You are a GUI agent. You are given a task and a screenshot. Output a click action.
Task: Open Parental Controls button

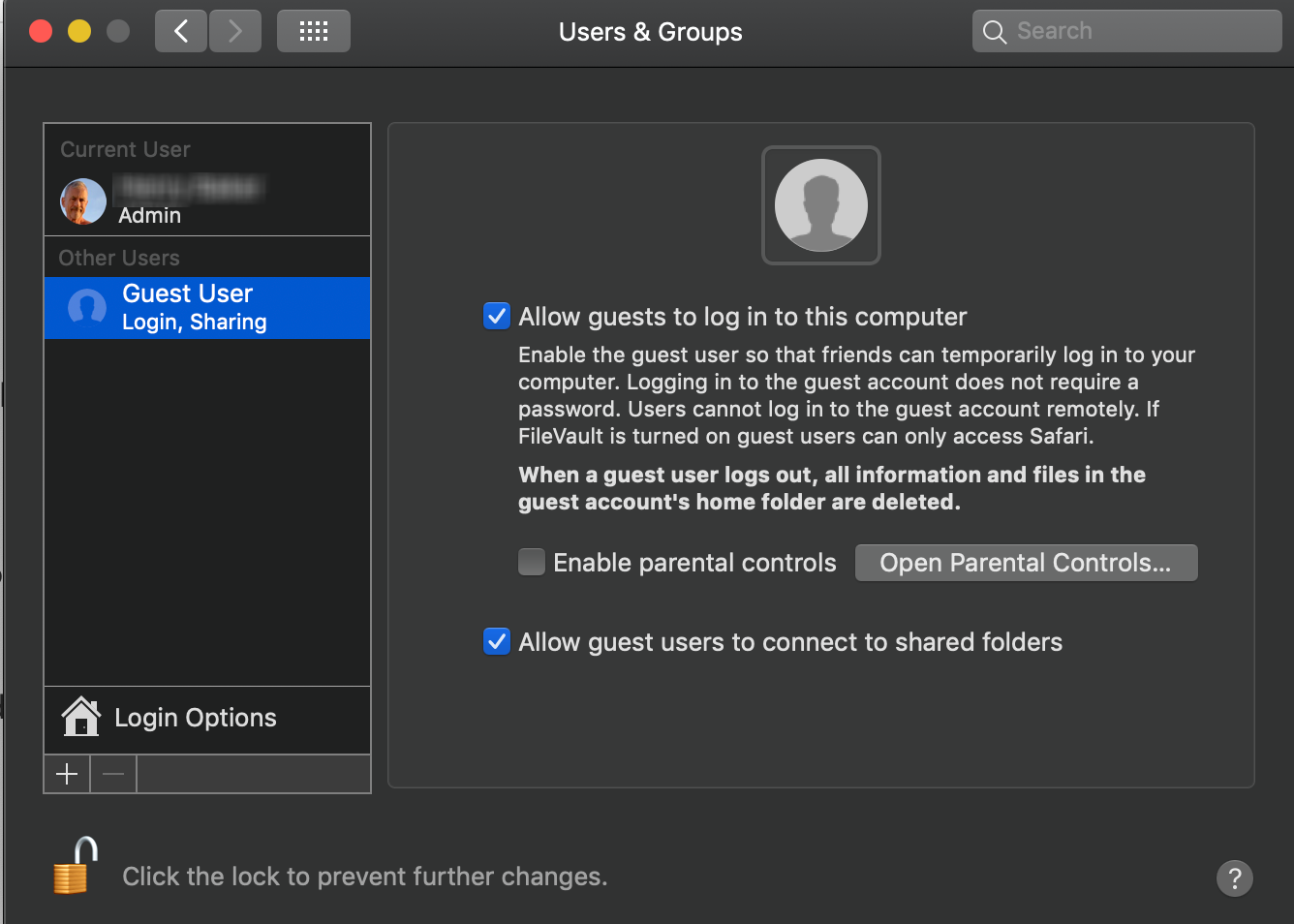(1026, 563)
